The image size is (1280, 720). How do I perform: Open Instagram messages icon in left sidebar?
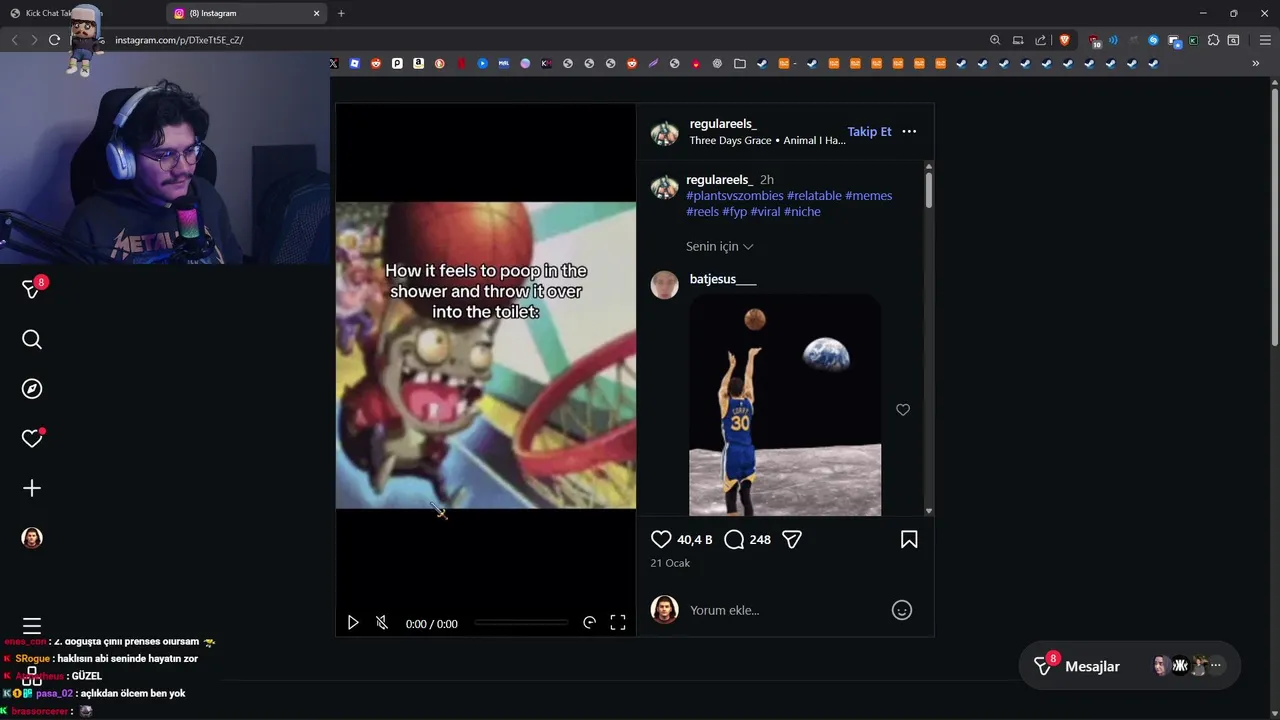(x=32, y=289)
